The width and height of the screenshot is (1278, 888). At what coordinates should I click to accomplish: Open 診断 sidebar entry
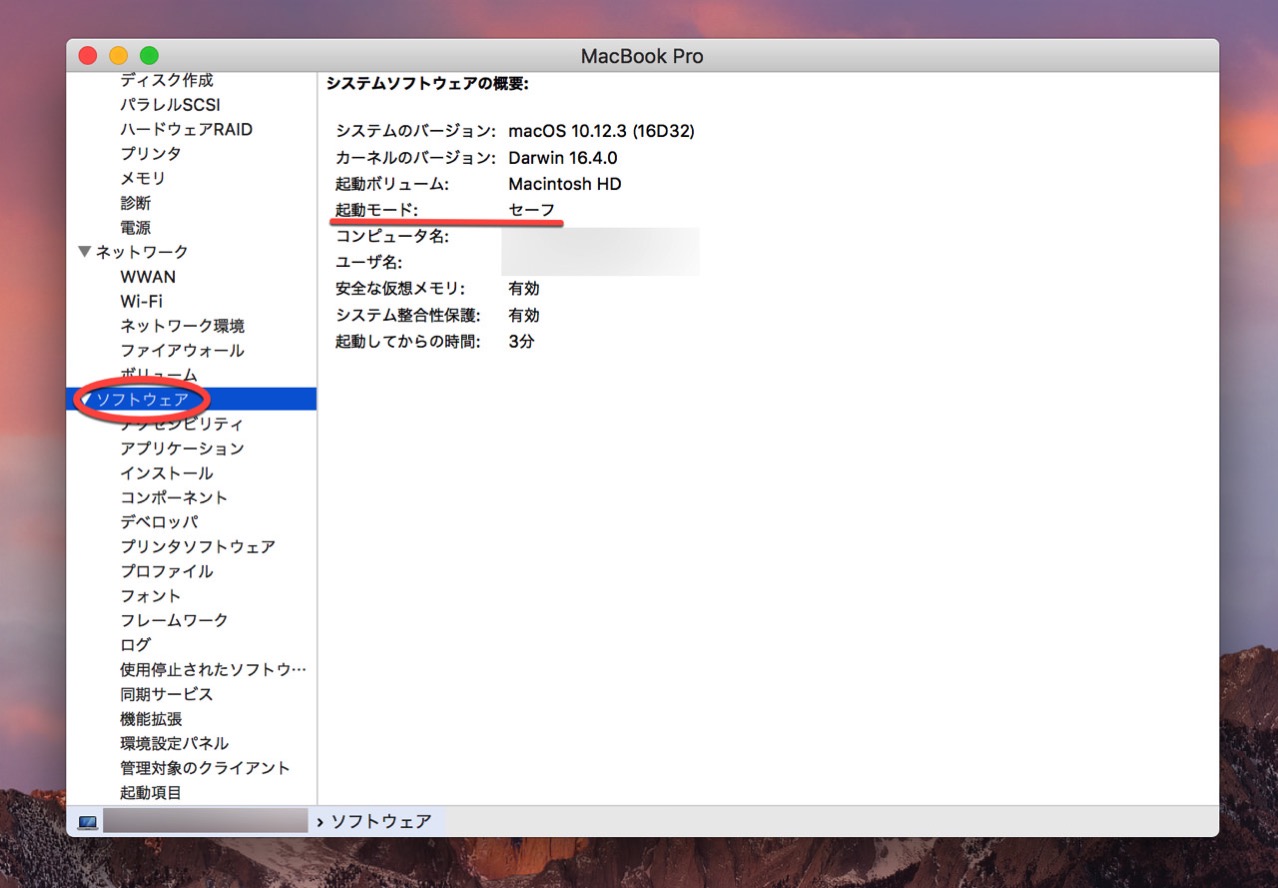pos(136,203)
